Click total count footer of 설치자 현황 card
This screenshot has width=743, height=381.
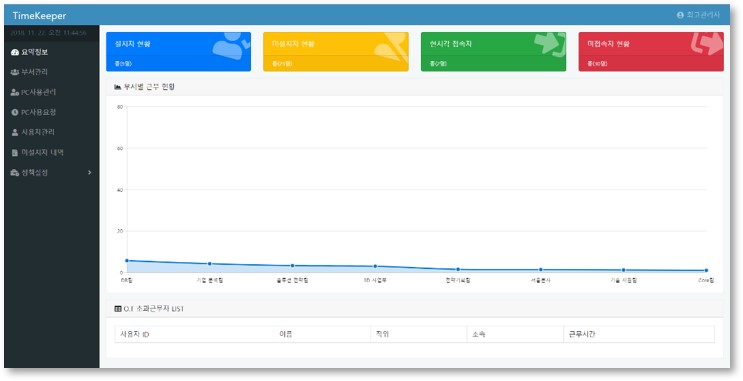tap(178, 64)
